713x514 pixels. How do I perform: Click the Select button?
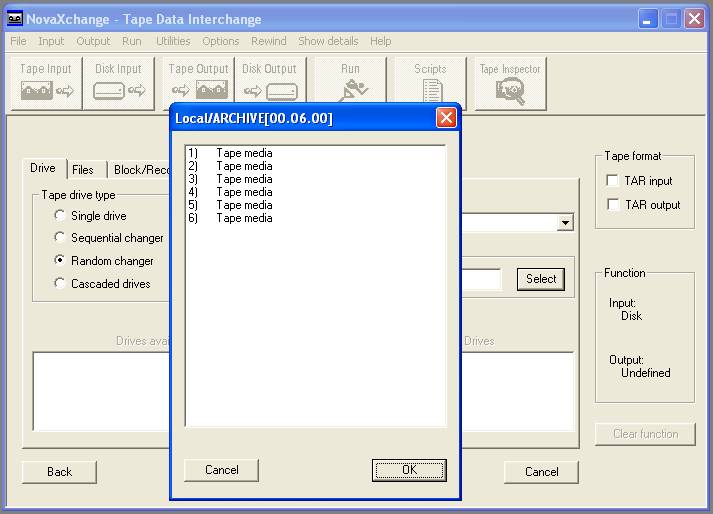click(x=541, y=279)
